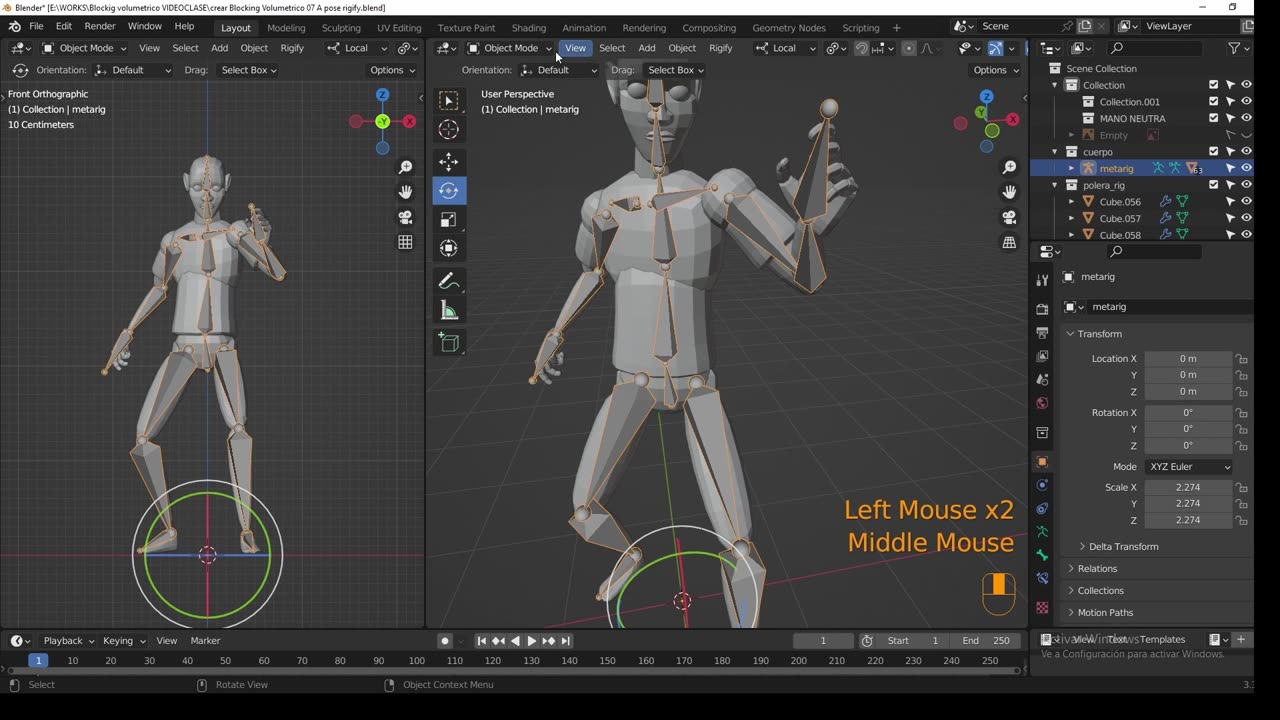Activate the Move tool

[449, 162]
